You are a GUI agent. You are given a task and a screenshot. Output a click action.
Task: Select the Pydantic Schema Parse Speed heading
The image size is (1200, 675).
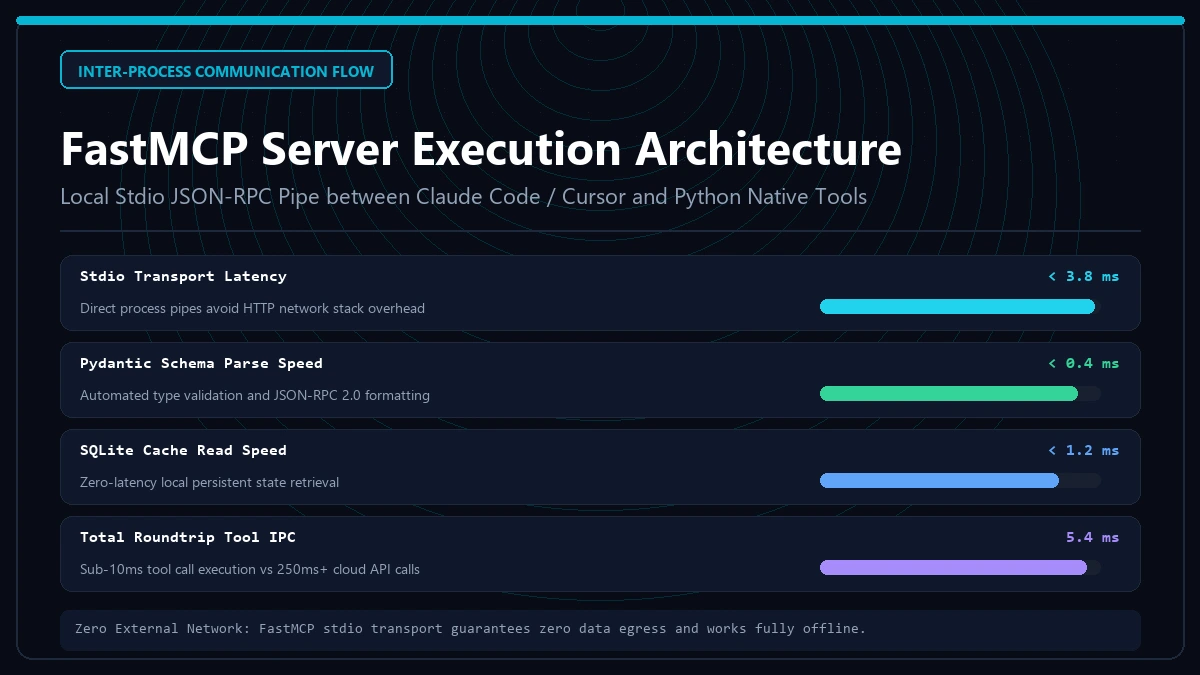coord(201,363)
